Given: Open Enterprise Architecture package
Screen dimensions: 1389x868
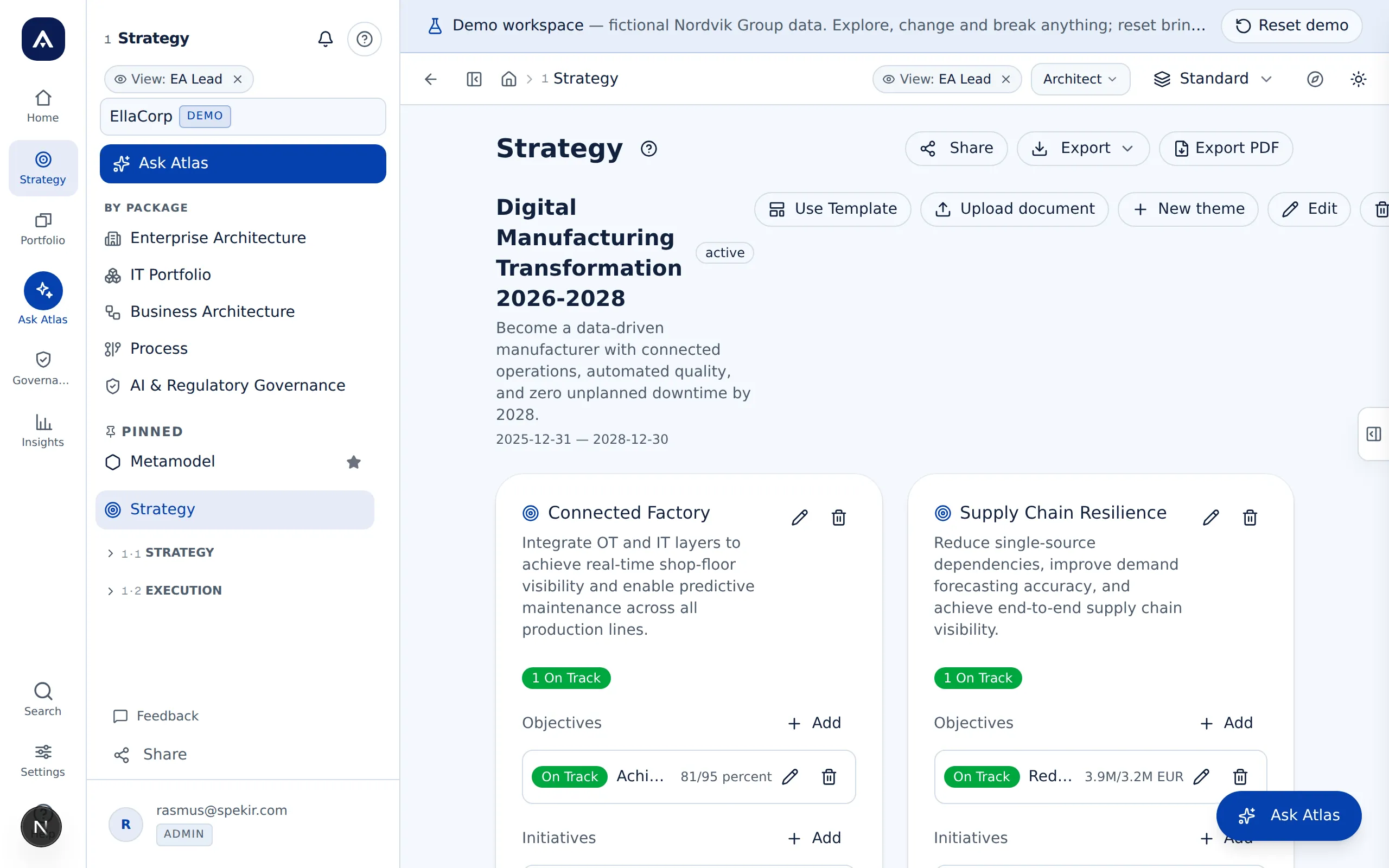Looking at the screenshot, I should [218, 238].
